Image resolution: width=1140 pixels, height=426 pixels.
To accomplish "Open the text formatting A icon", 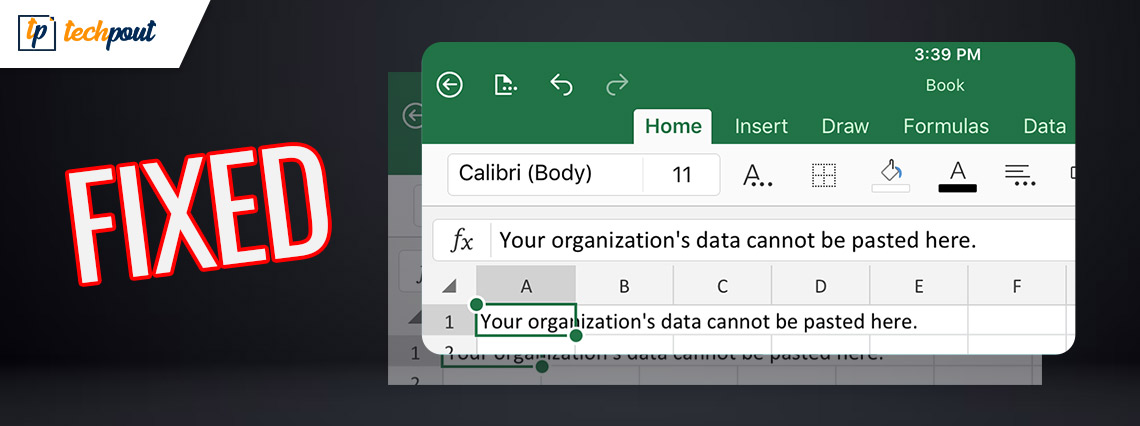I will pos(758,174).
